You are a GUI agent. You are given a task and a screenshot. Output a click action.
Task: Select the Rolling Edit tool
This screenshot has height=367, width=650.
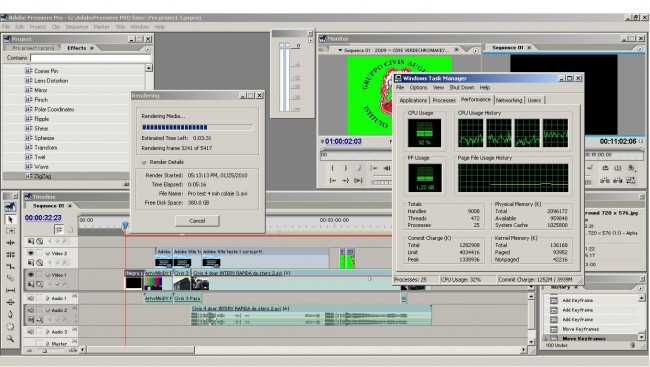[10, 255]
